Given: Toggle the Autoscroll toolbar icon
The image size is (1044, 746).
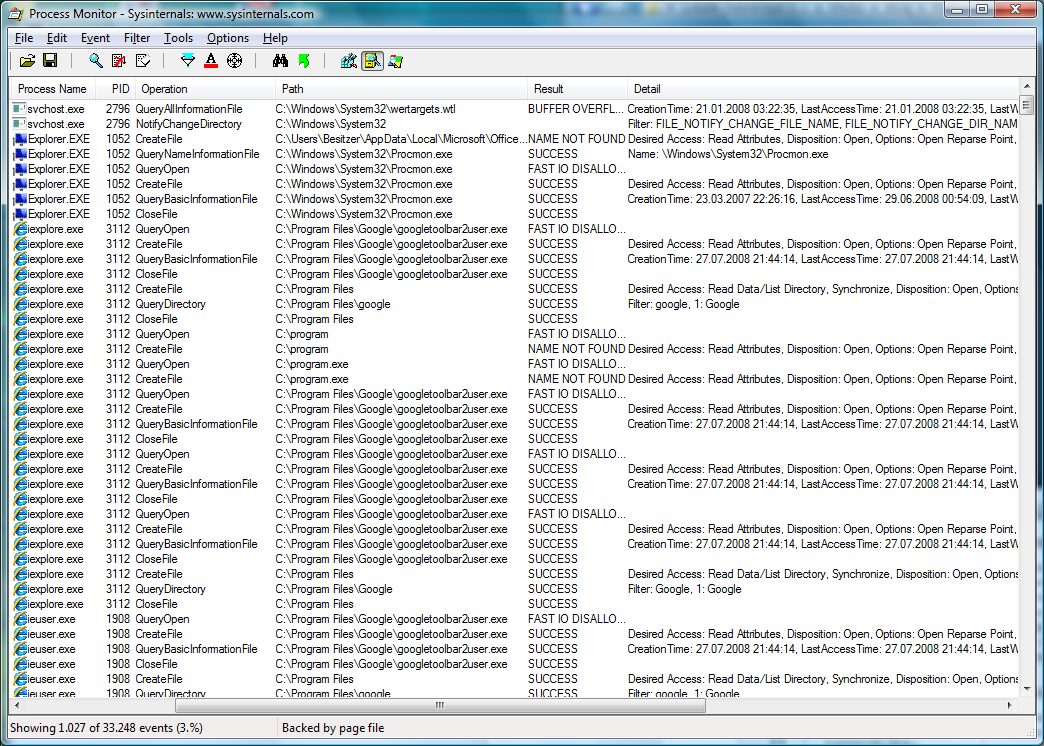Looking at the screenshot, I should tap(119, 61).
